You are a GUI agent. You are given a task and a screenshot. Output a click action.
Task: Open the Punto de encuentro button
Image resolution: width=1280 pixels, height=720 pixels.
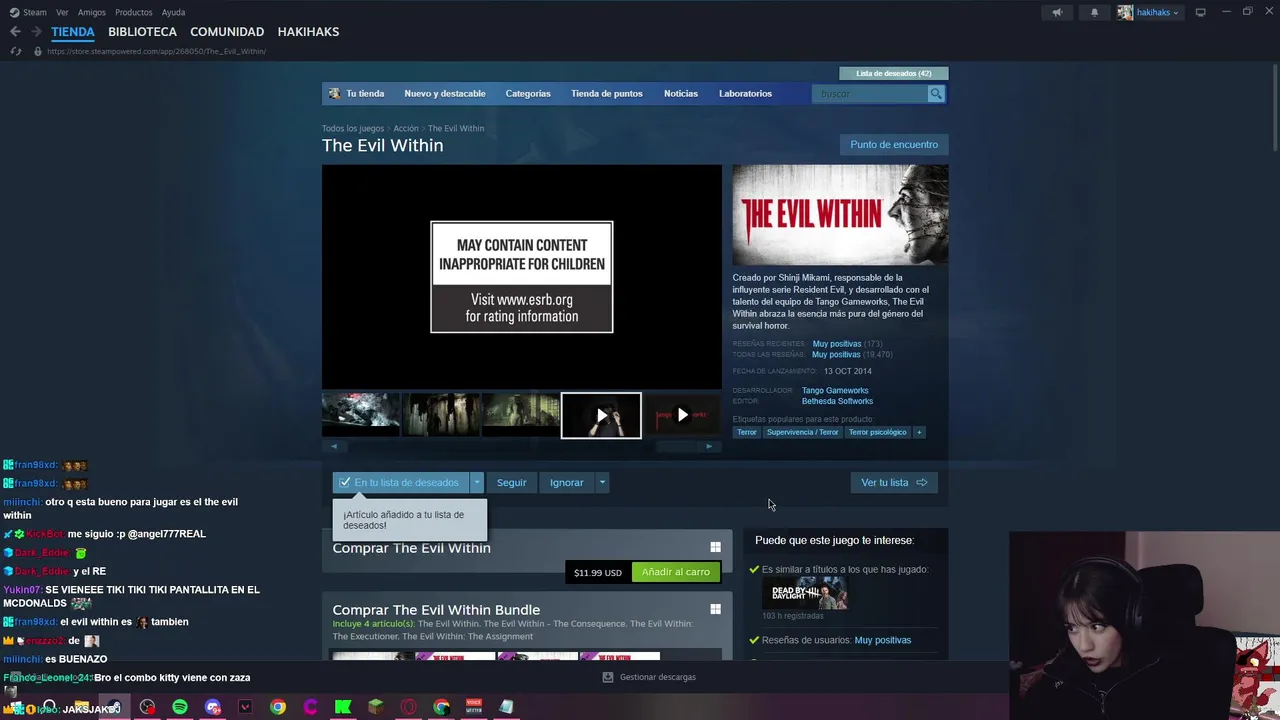point(894,144)
